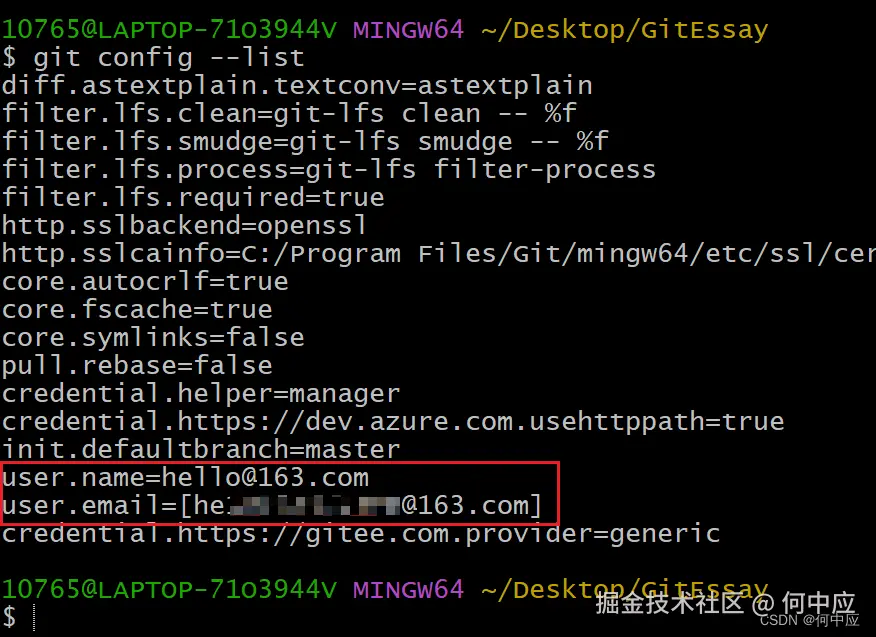Click the http.sslbackend=openssl line

[185, 226]
